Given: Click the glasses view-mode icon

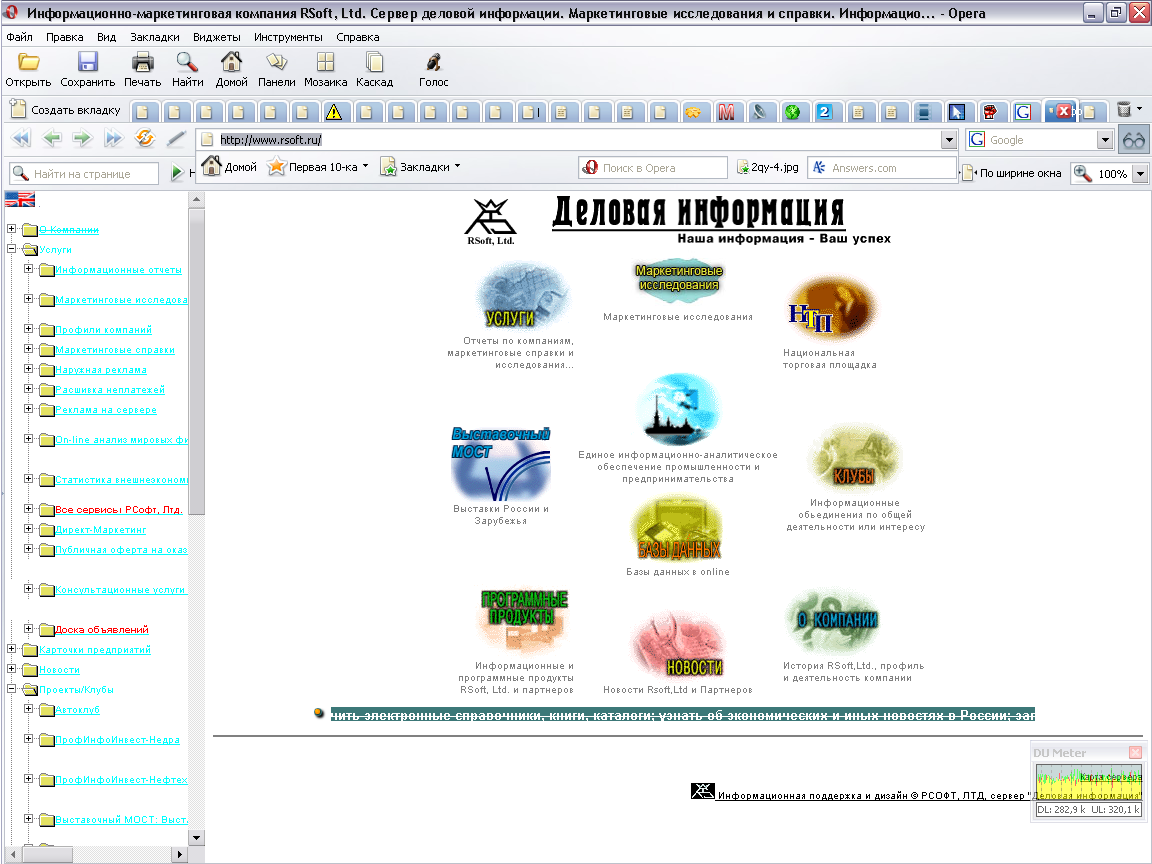Looking at the screenshot, I should pyautogui.click(x=1133, y=140).
